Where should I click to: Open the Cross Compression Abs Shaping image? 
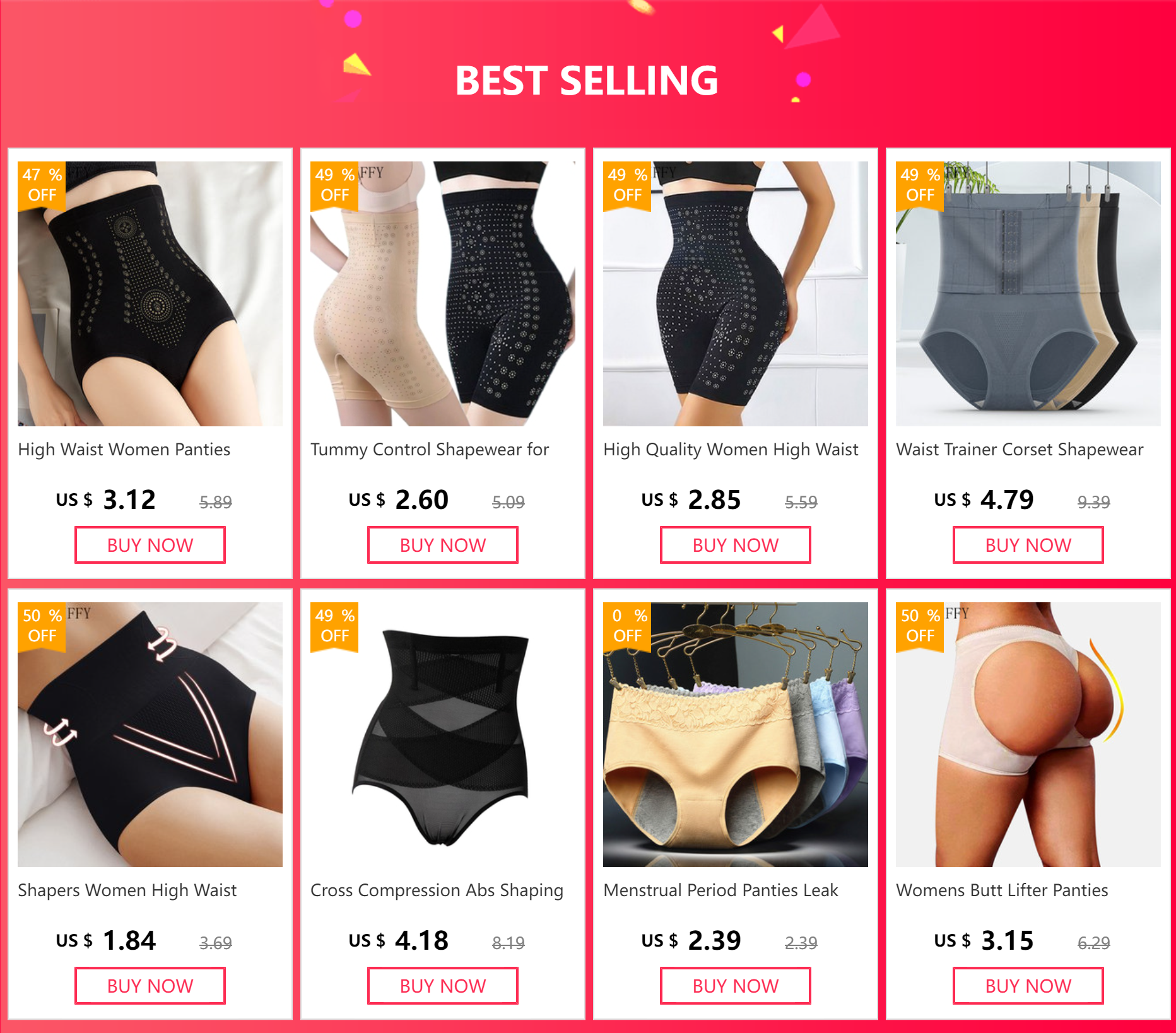pyautogui.click(x=443, y=735)
